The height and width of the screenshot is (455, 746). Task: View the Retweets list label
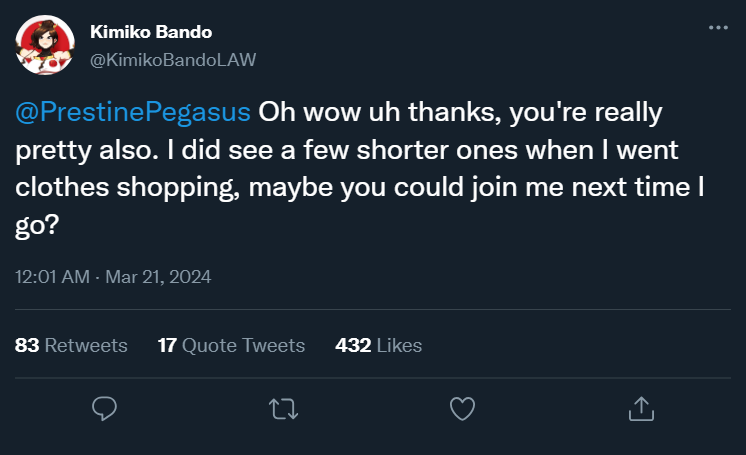pyautogui.click(x=86, y=345)
